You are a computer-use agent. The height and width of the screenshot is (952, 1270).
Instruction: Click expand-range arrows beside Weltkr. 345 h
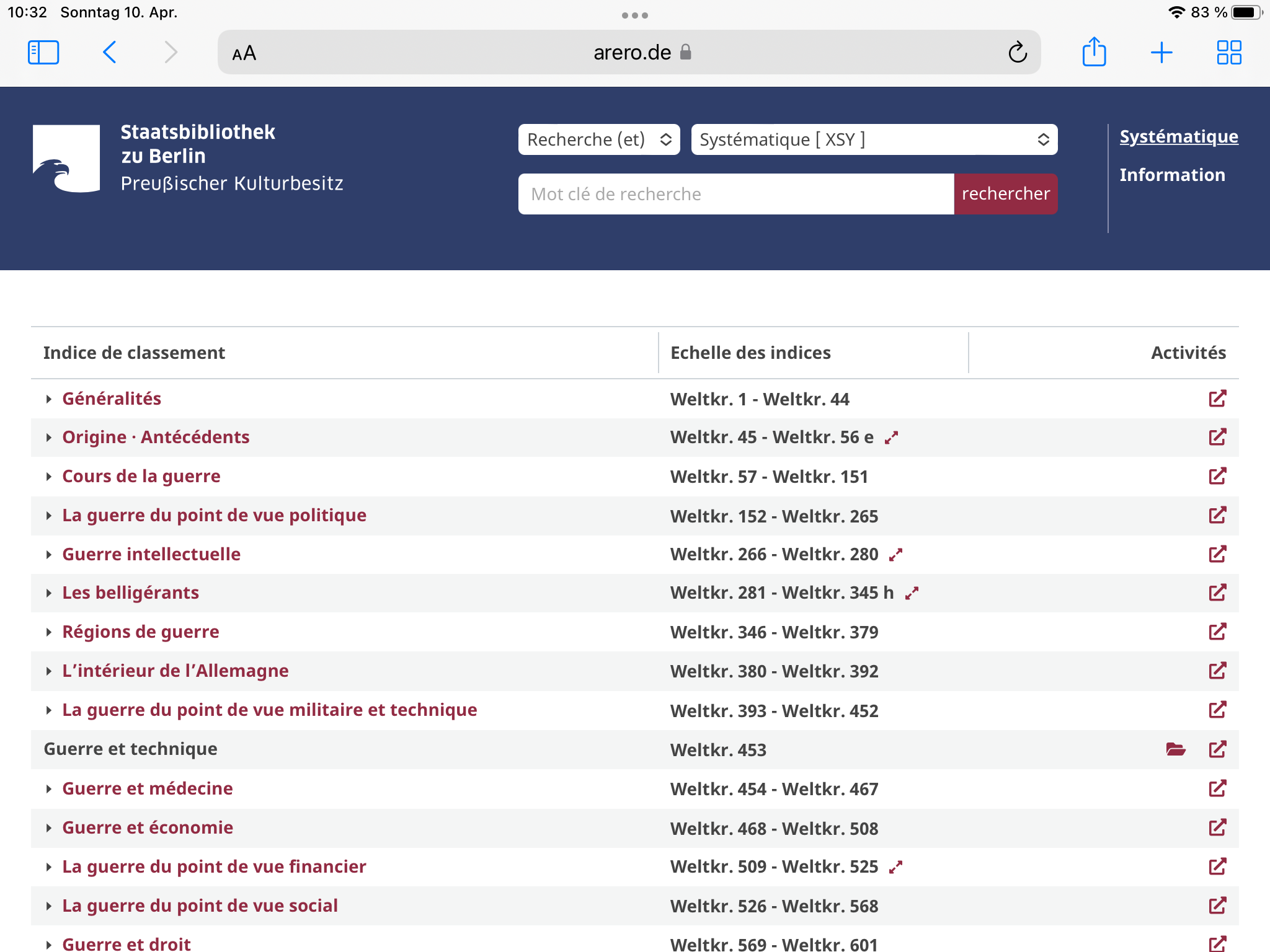tap(911, 594)
